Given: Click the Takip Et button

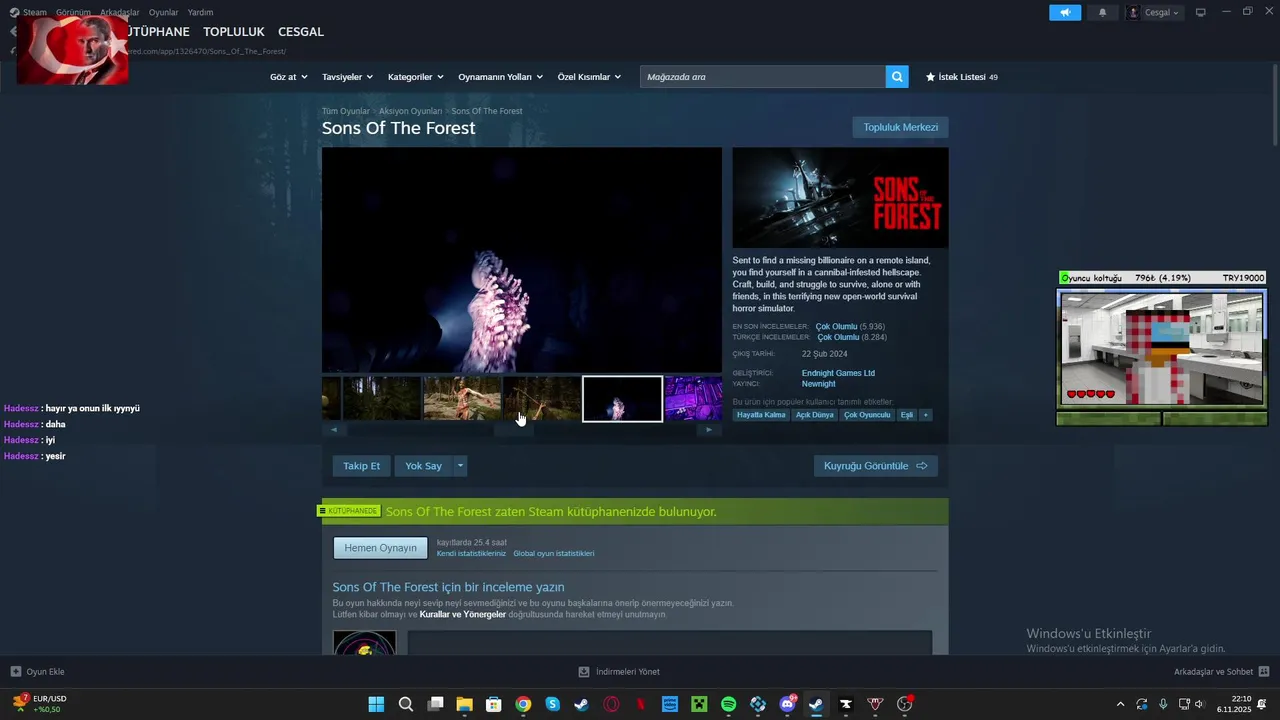Looking at the screenshot, I should (x=361, y=466).
